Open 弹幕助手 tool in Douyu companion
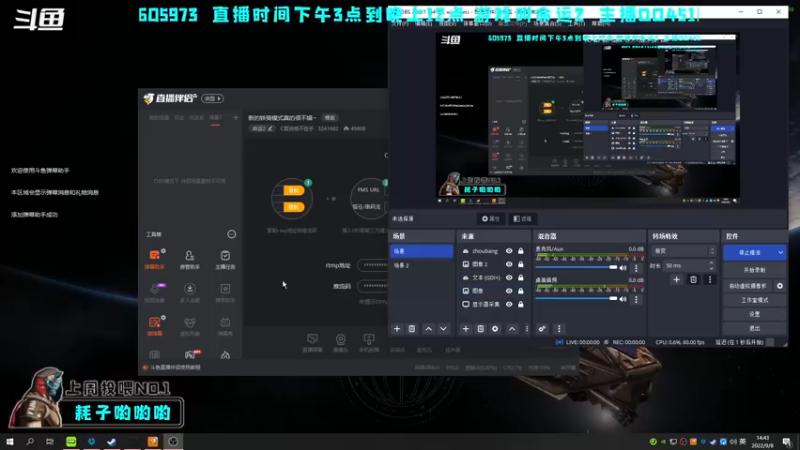 pos(155,259)
